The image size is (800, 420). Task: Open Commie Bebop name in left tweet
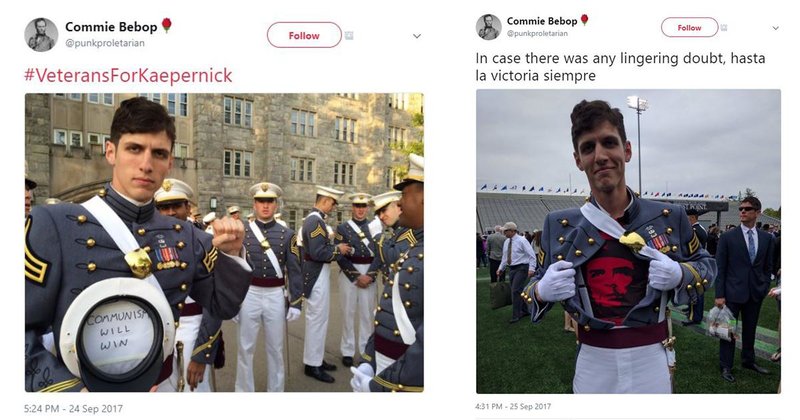click(110, 26)
